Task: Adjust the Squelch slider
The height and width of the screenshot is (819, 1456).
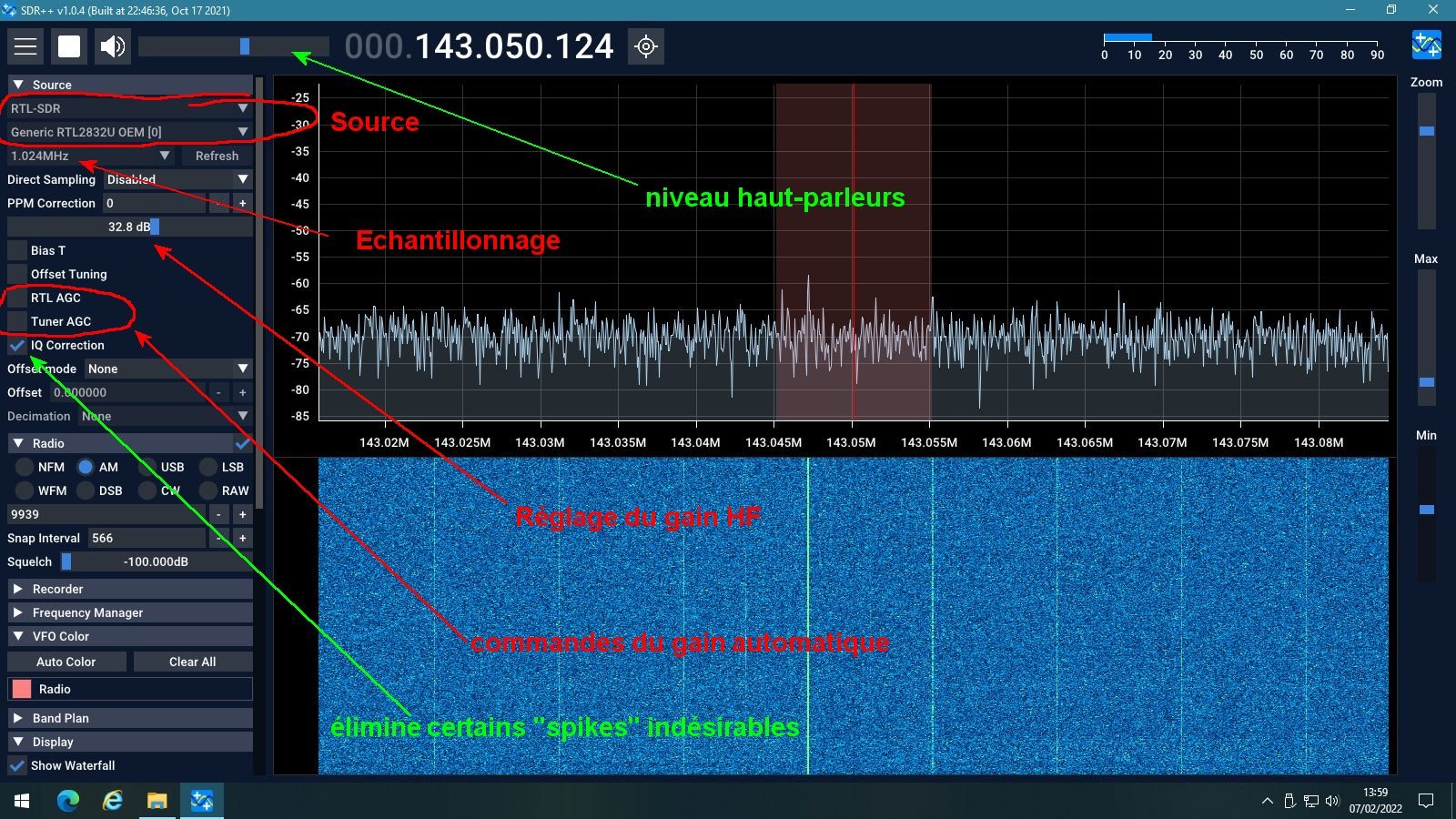Action: [x=156, y=561]
